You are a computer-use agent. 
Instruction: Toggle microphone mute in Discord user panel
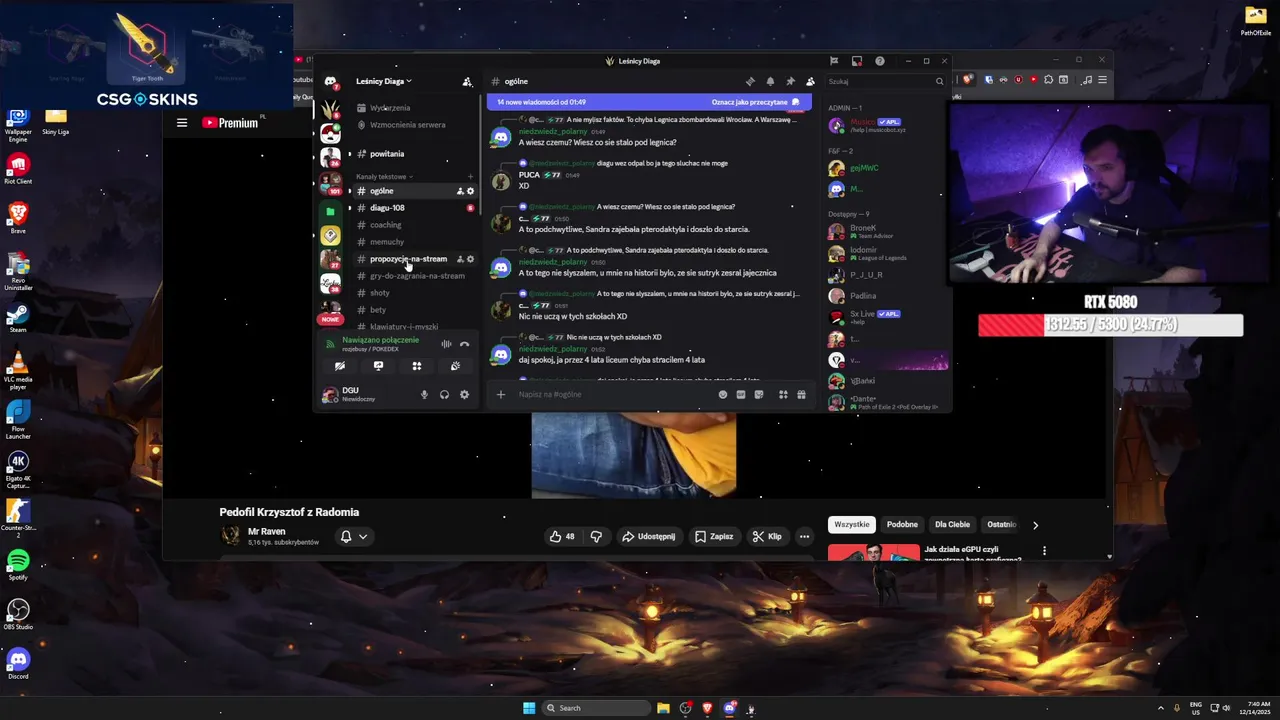(424, 394)
